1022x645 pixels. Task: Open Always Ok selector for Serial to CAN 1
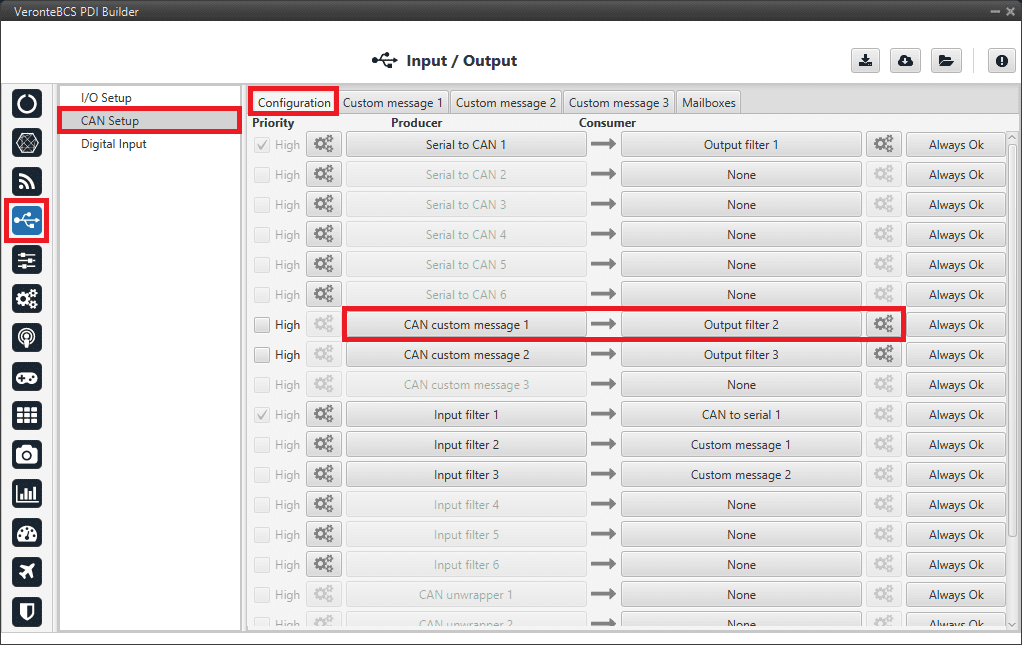coord(956,145)
